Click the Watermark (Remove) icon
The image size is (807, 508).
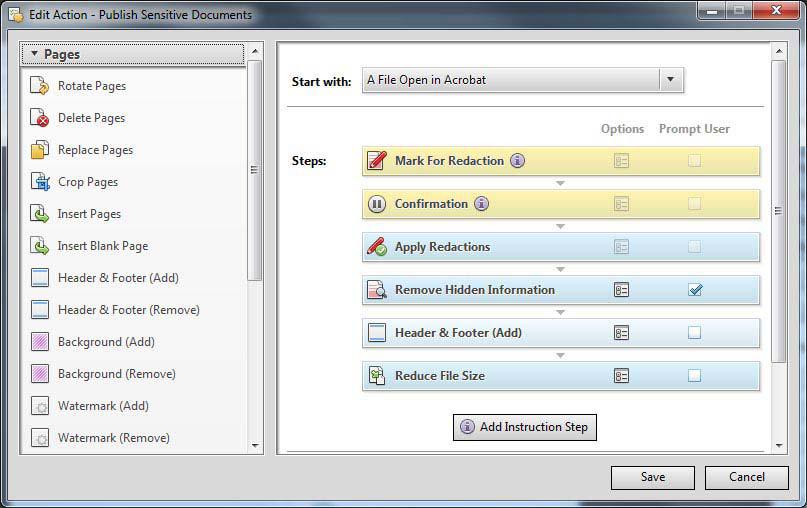40,437
